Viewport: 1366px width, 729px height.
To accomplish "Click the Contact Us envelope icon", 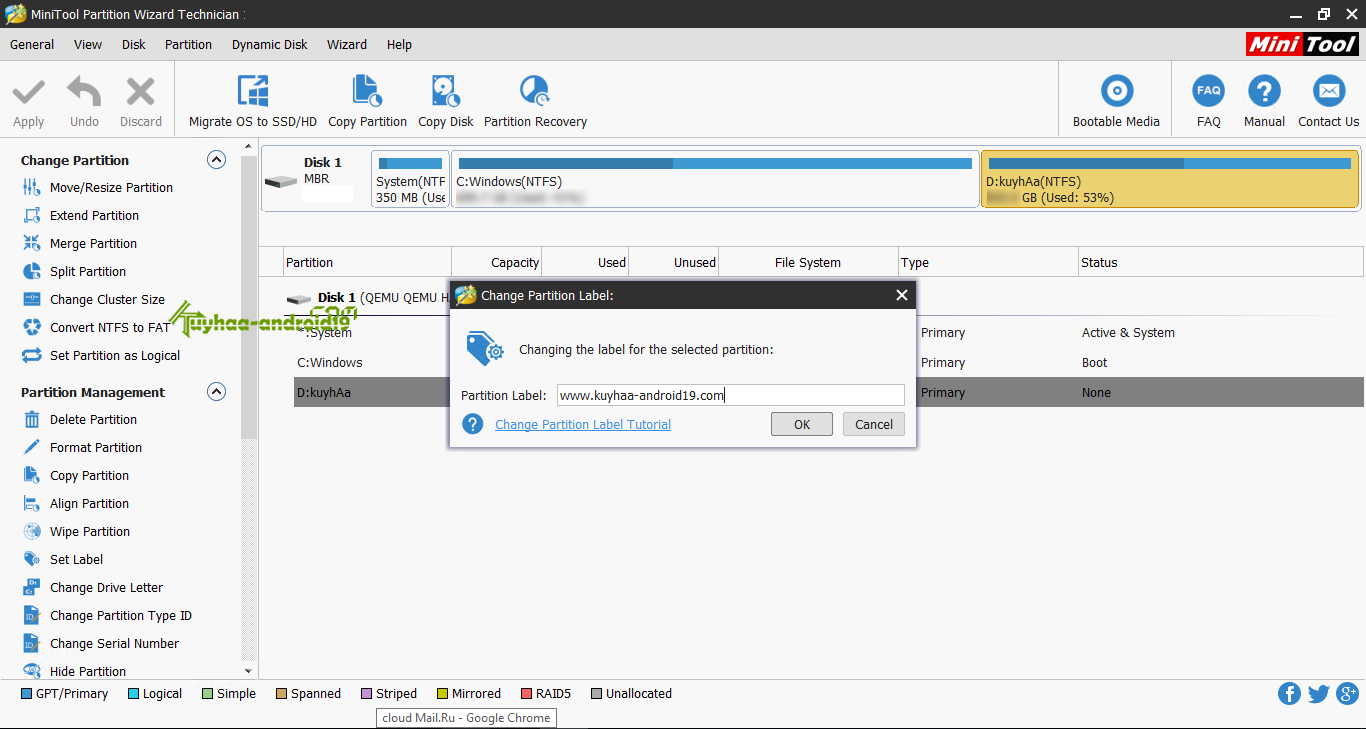I will click(x=1329, y=91).
